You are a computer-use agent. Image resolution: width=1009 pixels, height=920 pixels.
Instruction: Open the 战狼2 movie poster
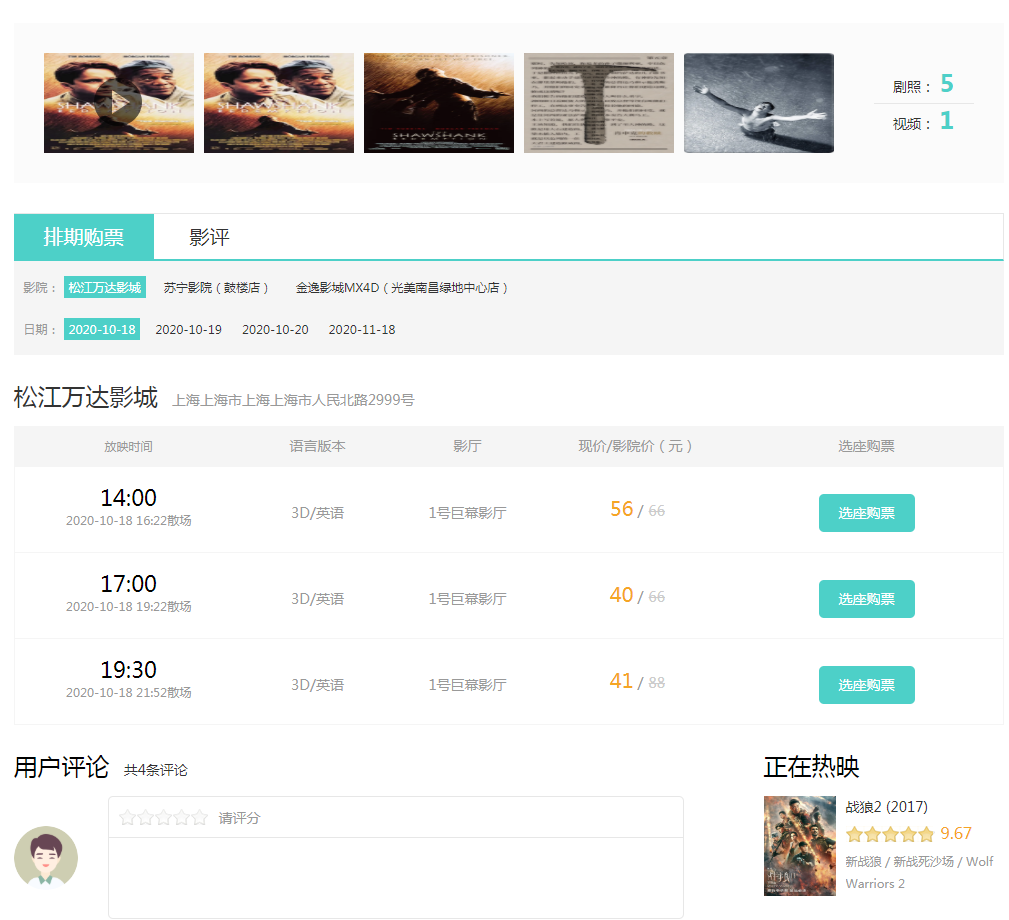(x=800, y=846)
